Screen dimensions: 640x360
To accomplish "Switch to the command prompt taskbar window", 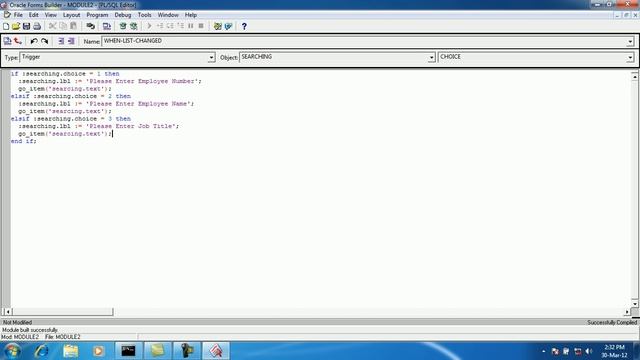I will [128, 351].
